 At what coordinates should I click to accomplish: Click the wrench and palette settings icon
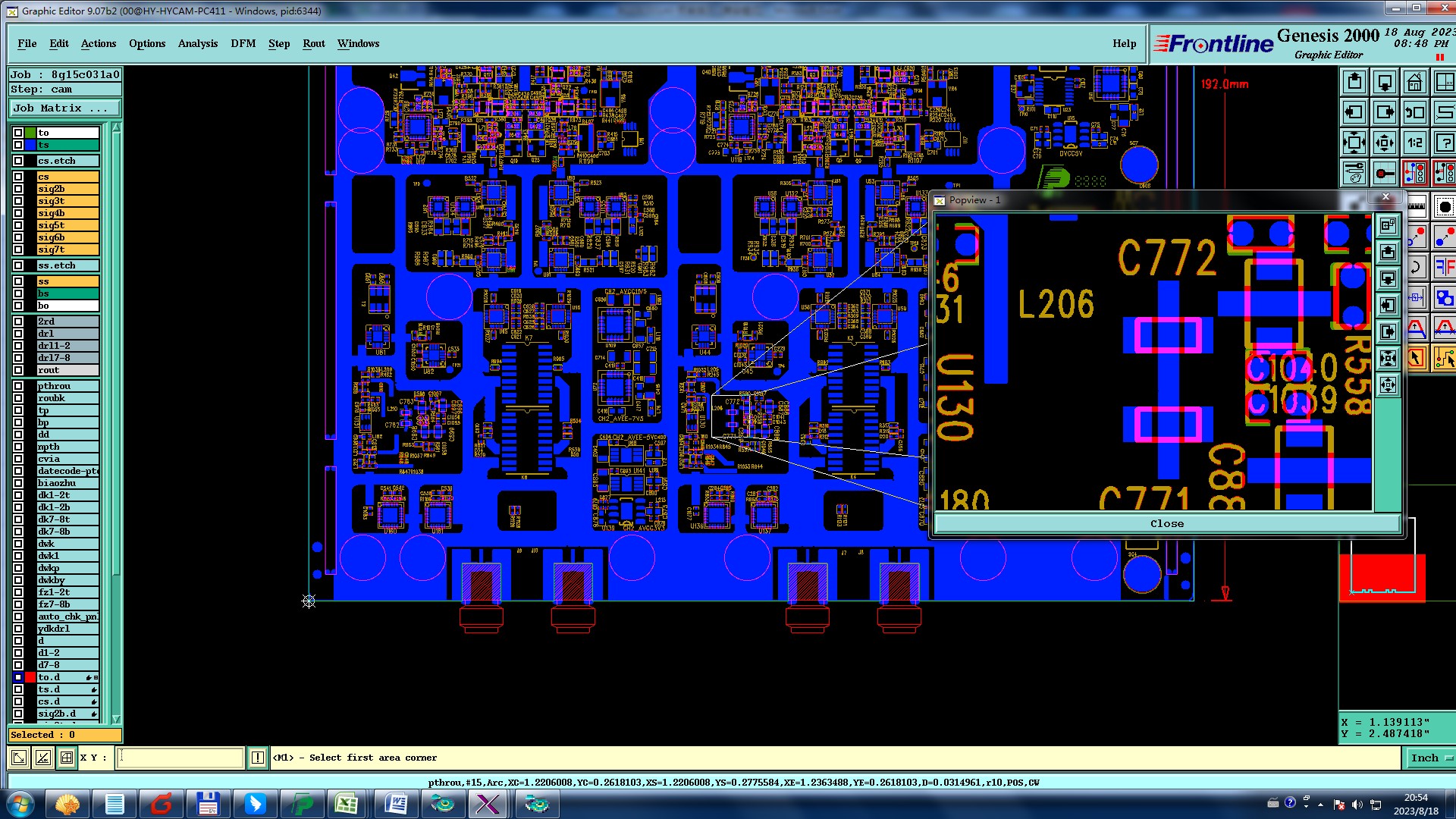1354,173
